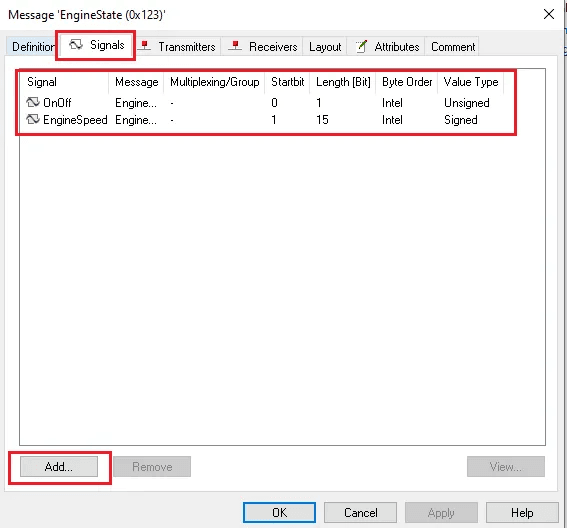Open Help for this dialog
The image size is (567, 528).
522,512
